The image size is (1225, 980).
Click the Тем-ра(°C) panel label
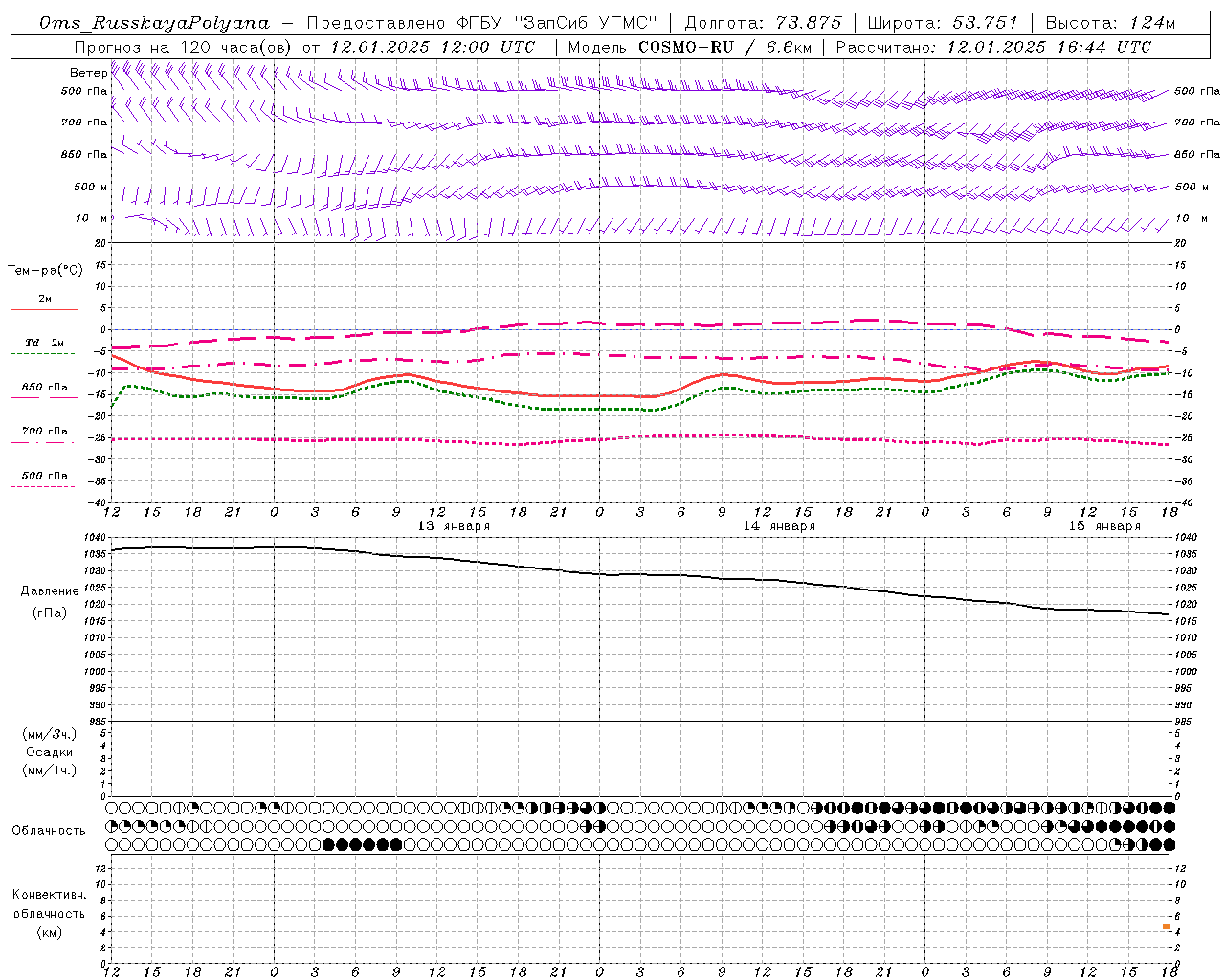tap(45, 270)
